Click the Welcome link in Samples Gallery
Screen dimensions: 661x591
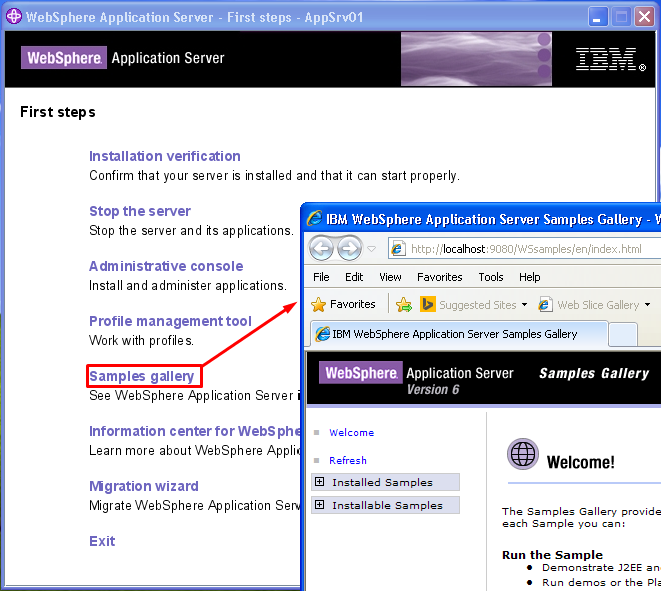click(x=352, y=433)
